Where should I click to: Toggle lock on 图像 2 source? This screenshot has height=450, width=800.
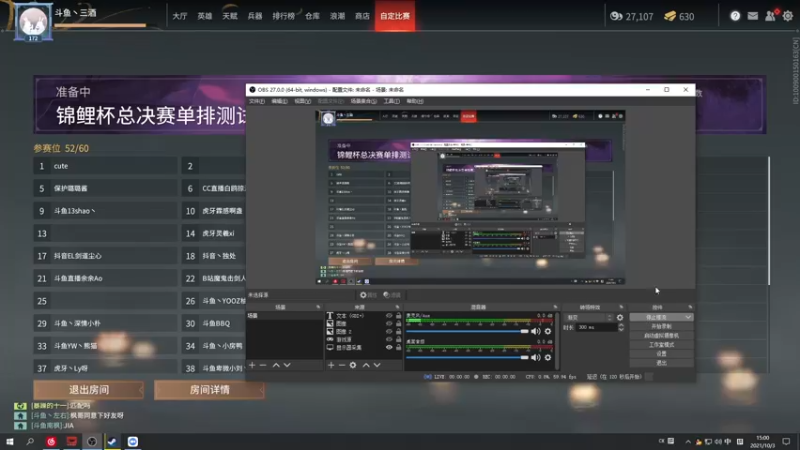pyautogui.click(x=398, y=332)
